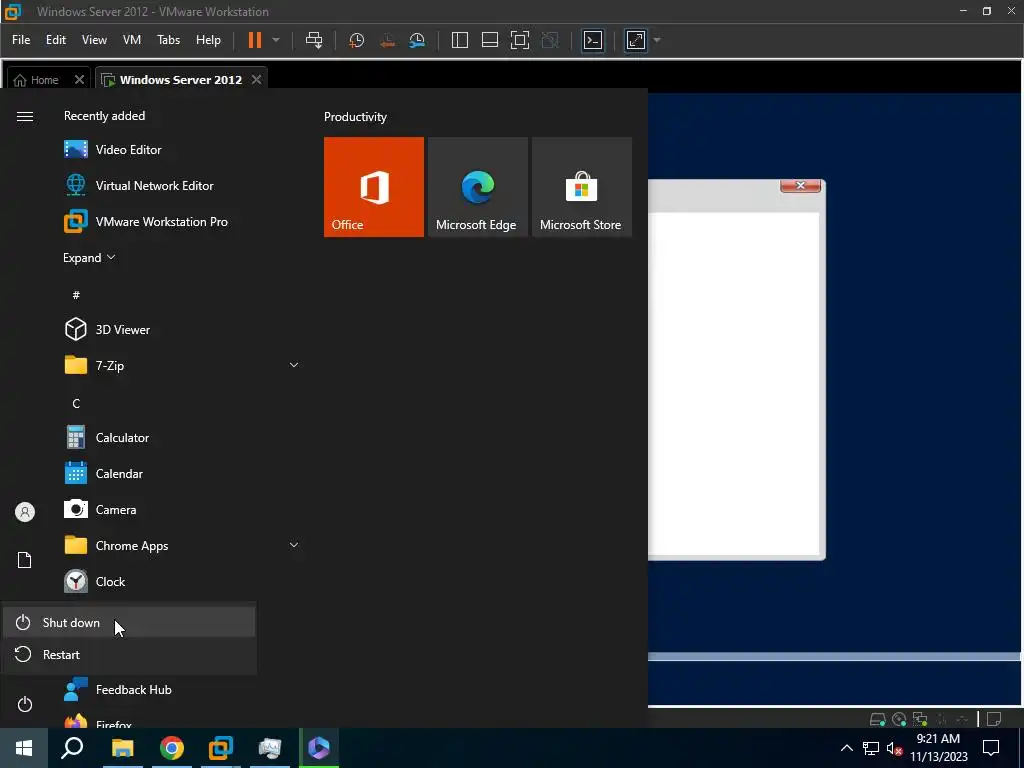Expand the Recently added list

click(x=89, y=257)
